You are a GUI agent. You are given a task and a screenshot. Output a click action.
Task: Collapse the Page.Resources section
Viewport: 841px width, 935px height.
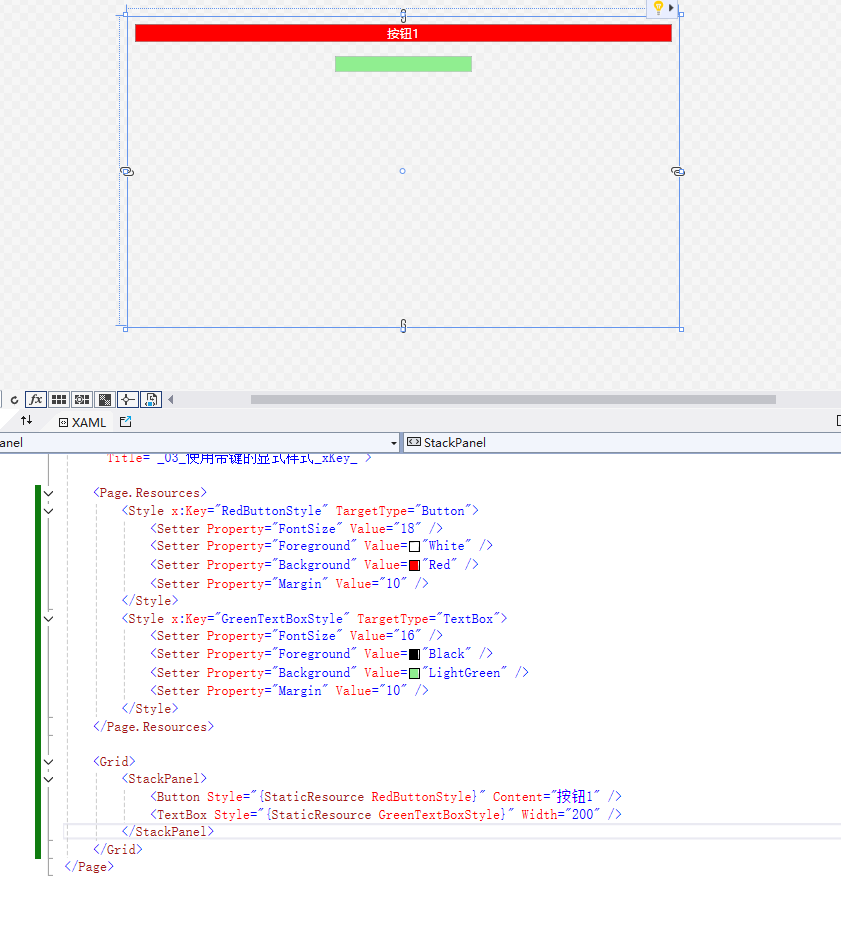pyautogui.click(x=48, y=494)
